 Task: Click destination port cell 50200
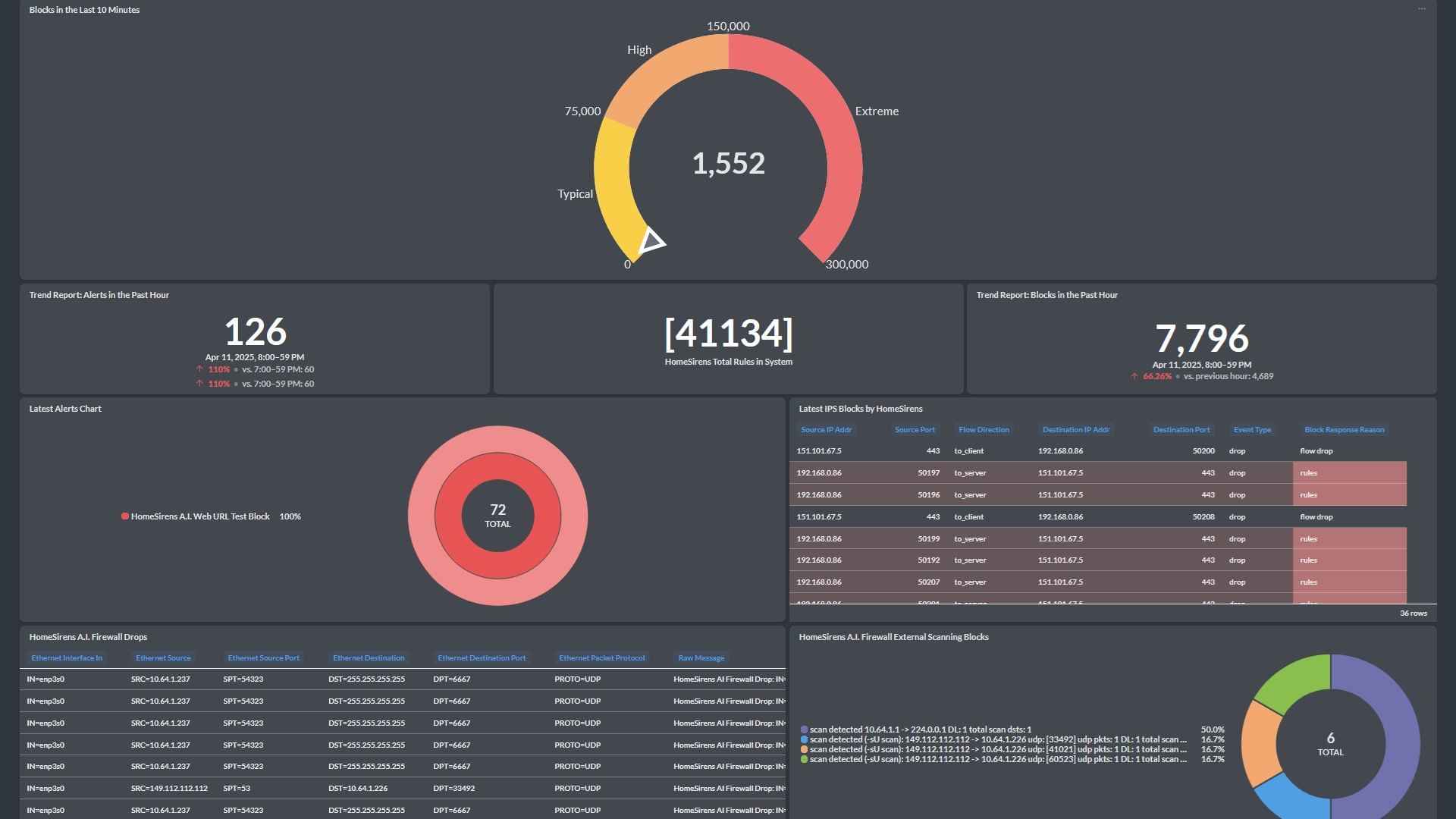click(x=1203, y=451)
